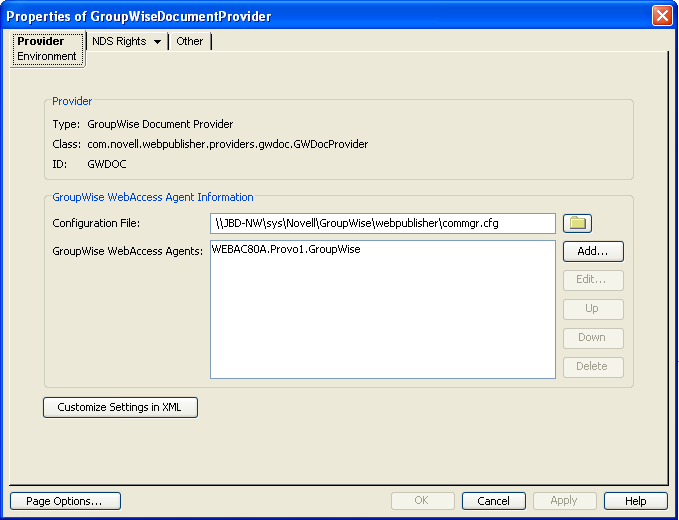Click the GroupWise Document Provider type value

point(160,124)
